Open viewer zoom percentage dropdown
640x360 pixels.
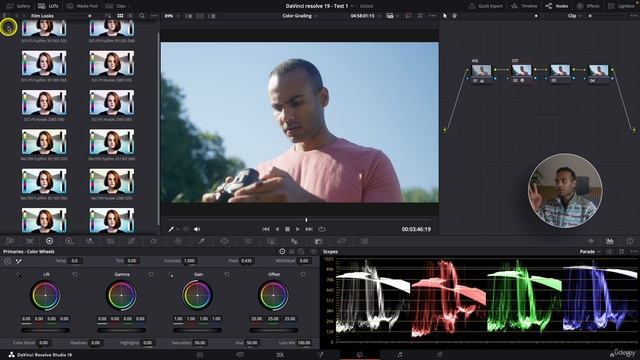[171, 16]
